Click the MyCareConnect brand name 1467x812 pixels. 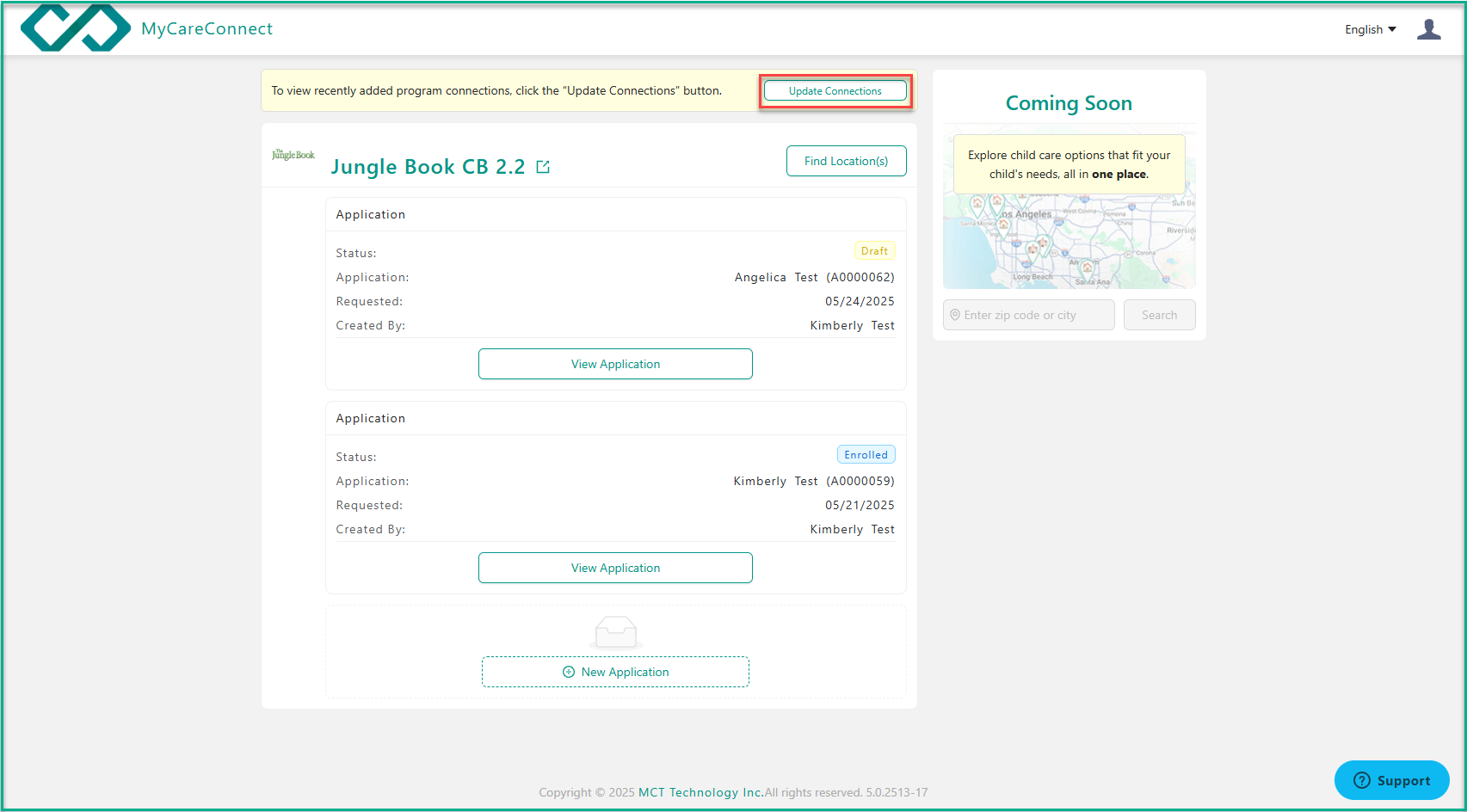(x=206, y=28)
